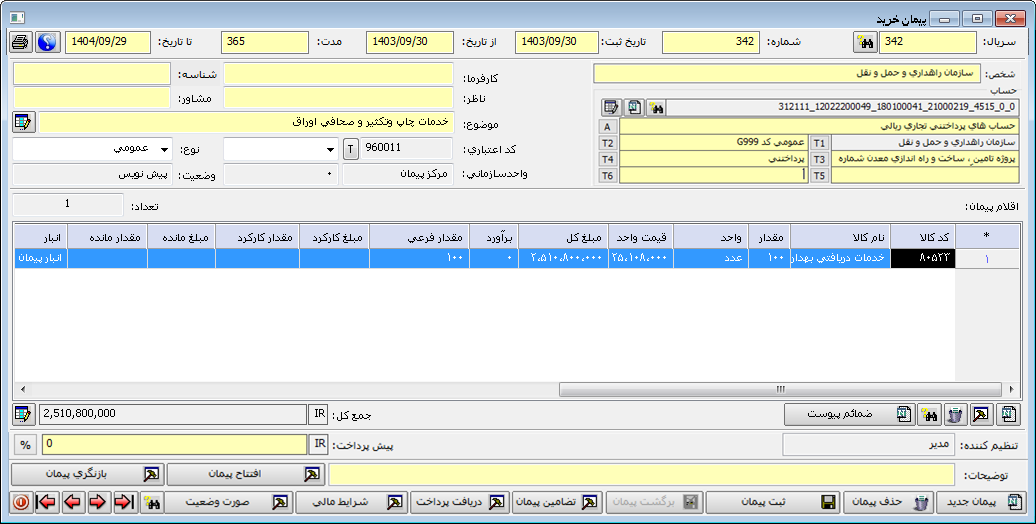
Task: Click the T1 account level button
Action: [x=819, y=143]
